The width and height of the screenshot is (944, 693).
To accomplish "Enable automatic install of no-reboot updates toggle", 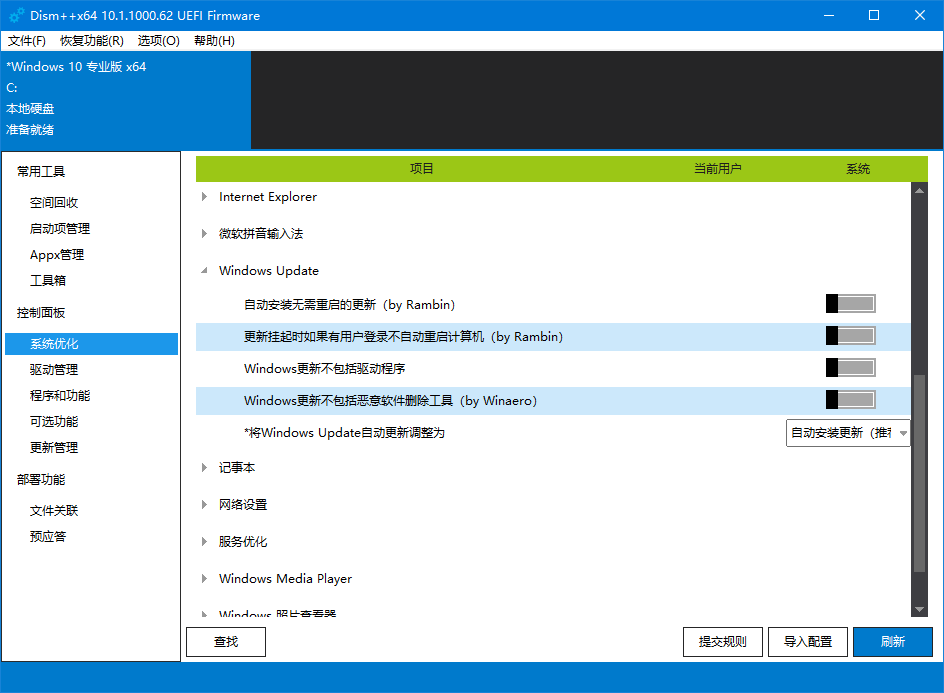I will coord(850,303).
